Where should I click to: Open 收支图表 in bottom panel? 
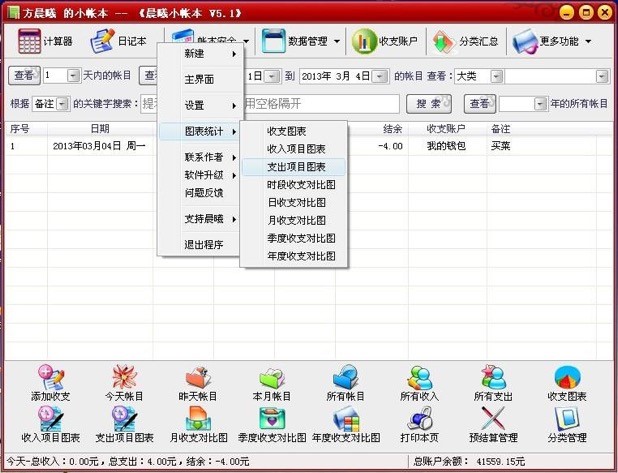pyautogui.click(x=567, y=383)
